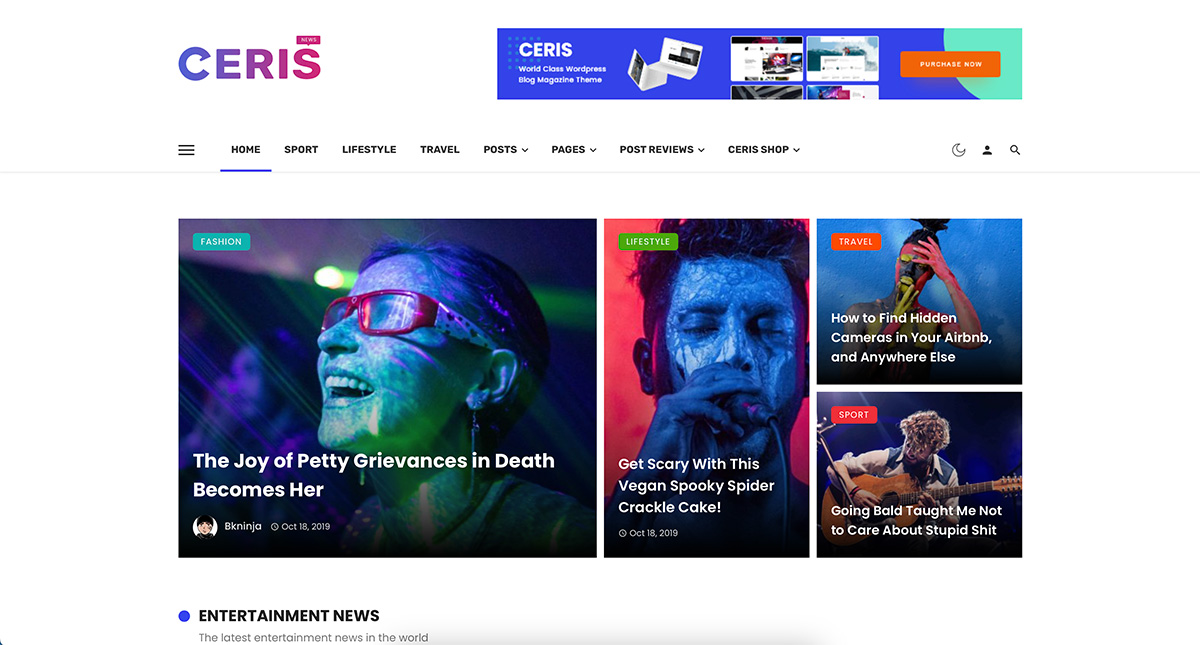
Task: Expand the Posts dropdown menu
Action: click(x=506, y=150)
